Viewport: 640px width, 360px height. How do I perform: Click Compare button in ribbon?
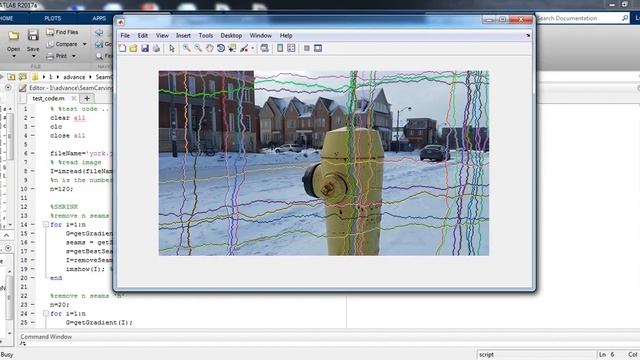point(62,44)
